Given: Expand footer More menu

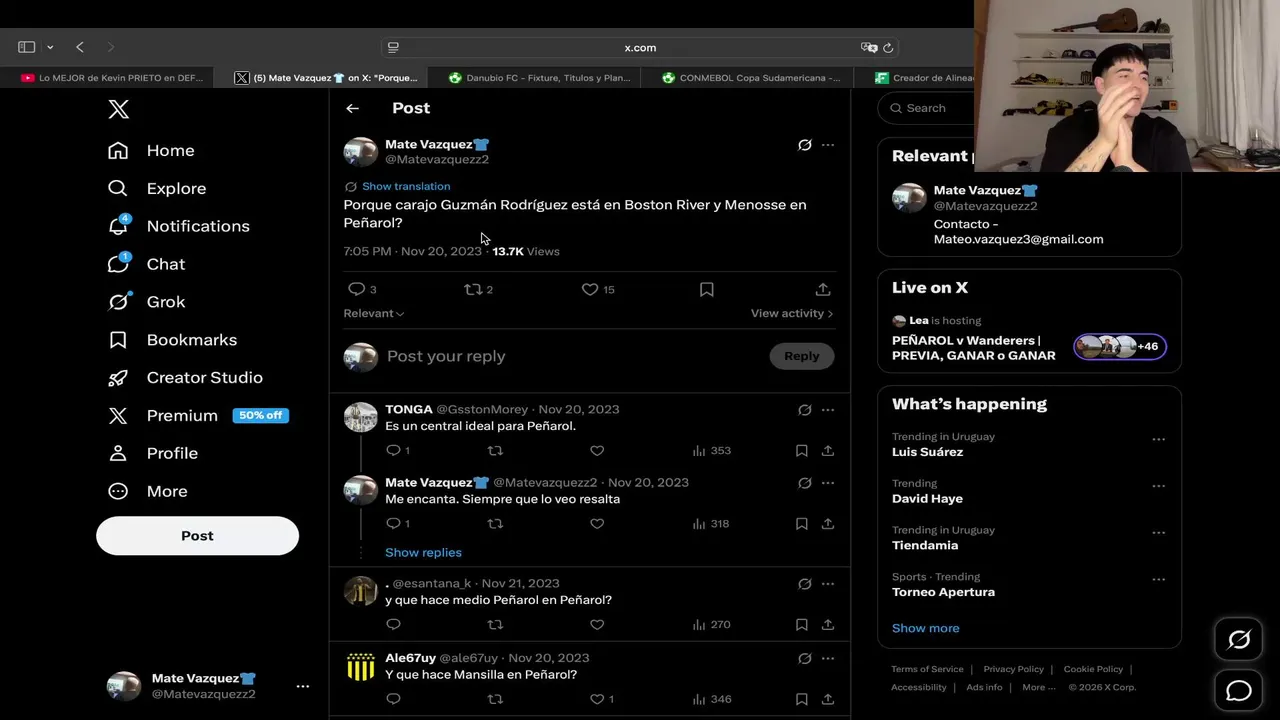Looking at the screenshot, I should 1038,687.
